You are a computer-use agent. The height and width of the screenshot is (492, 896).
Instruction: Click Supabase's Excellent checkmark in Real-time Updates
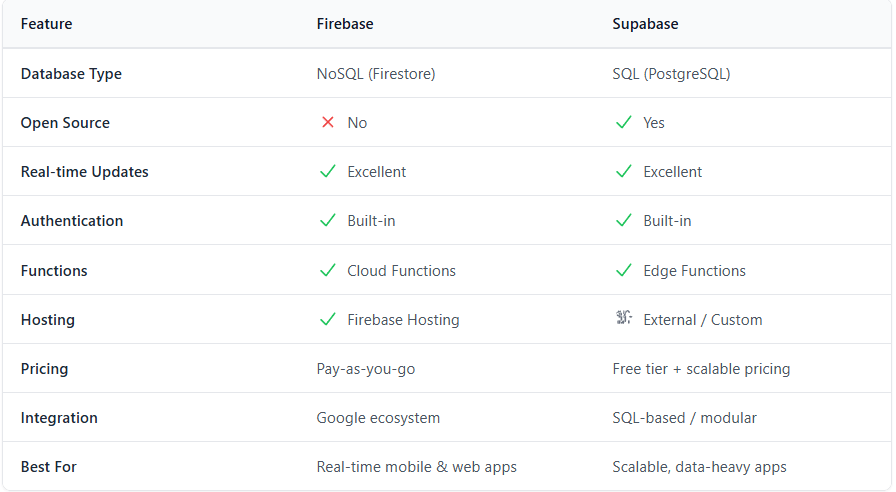(623, 171)
